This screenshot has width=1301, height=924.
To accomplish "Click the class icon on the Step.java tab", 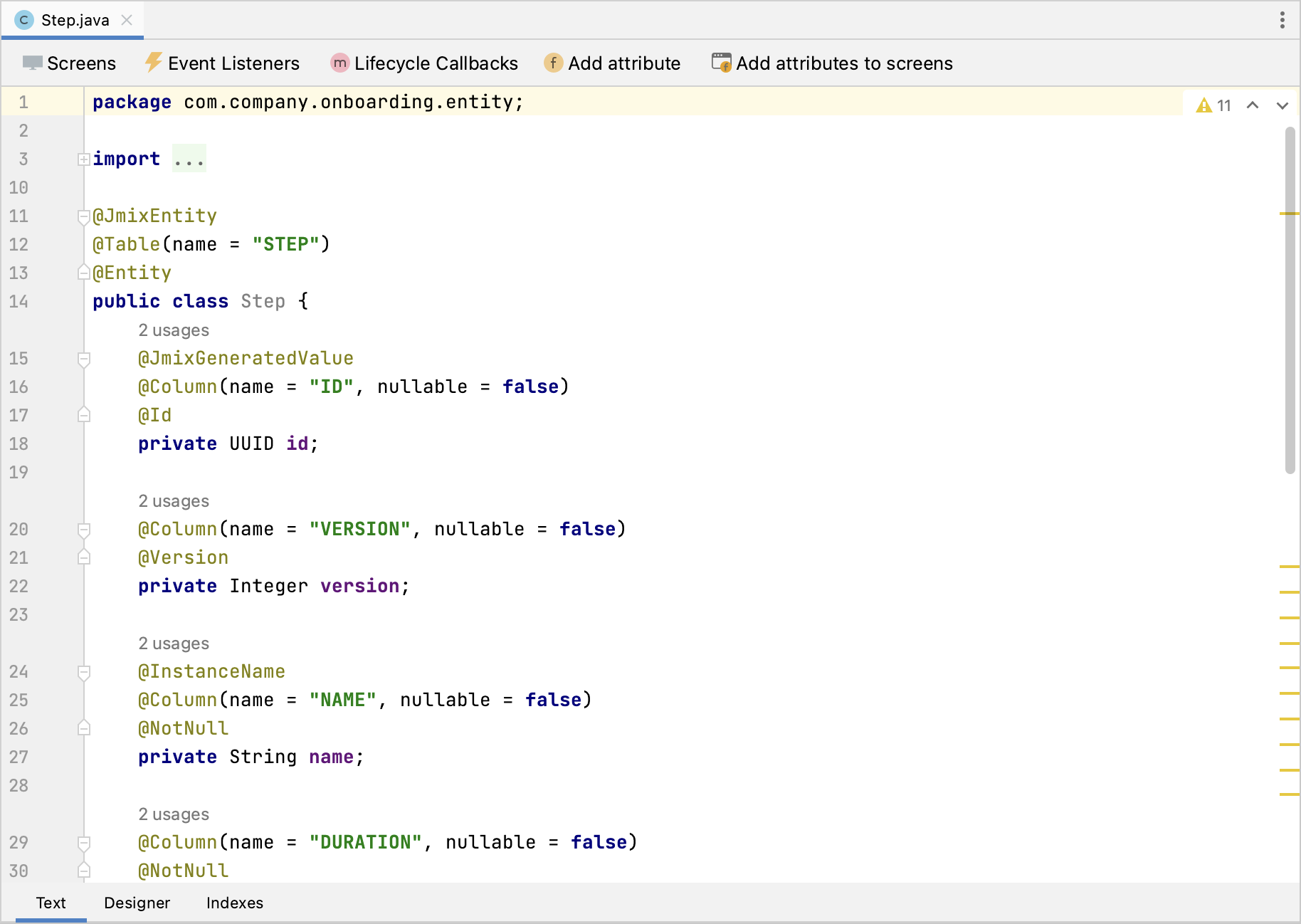I will pos(23,20).
